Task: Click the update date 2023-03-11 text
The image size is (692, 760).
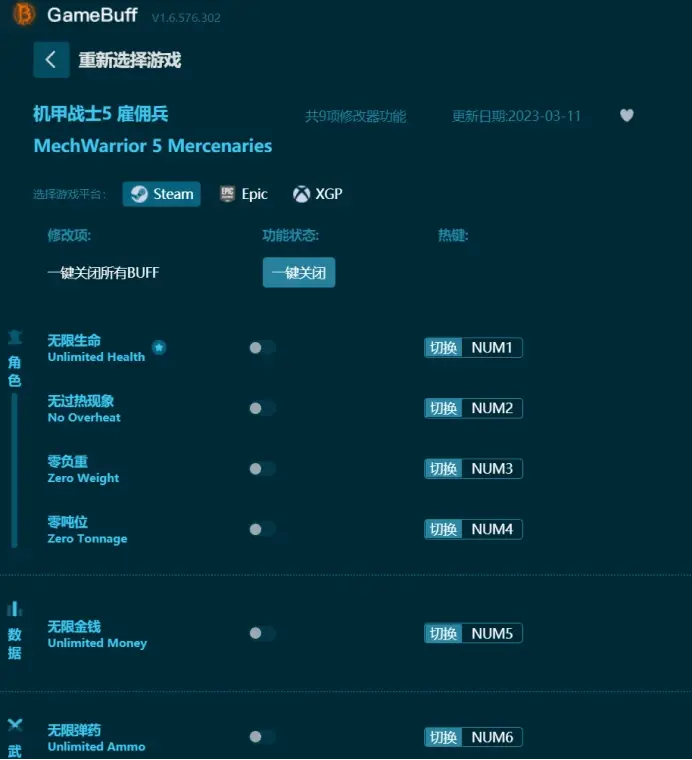Action: tap(516, 116)
